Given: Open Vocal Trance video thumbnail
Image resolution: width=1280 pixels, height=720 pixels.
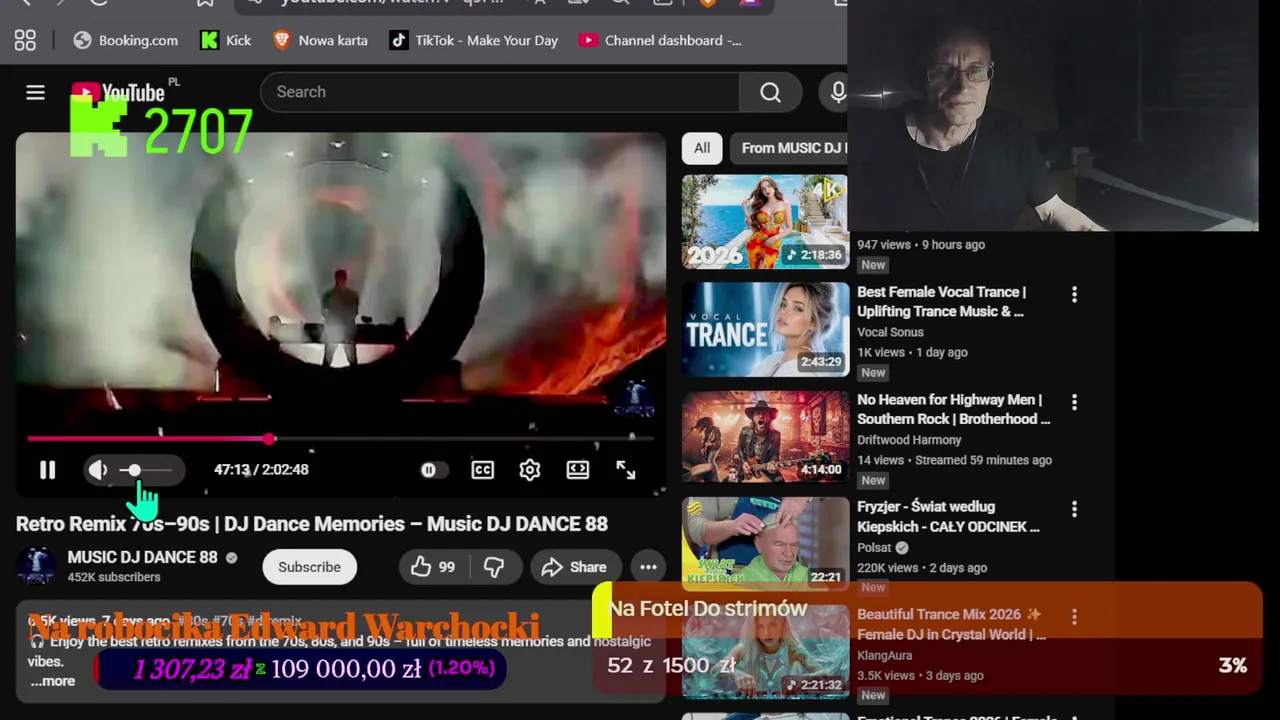Looking at the screenshot, I should [765, 329].
